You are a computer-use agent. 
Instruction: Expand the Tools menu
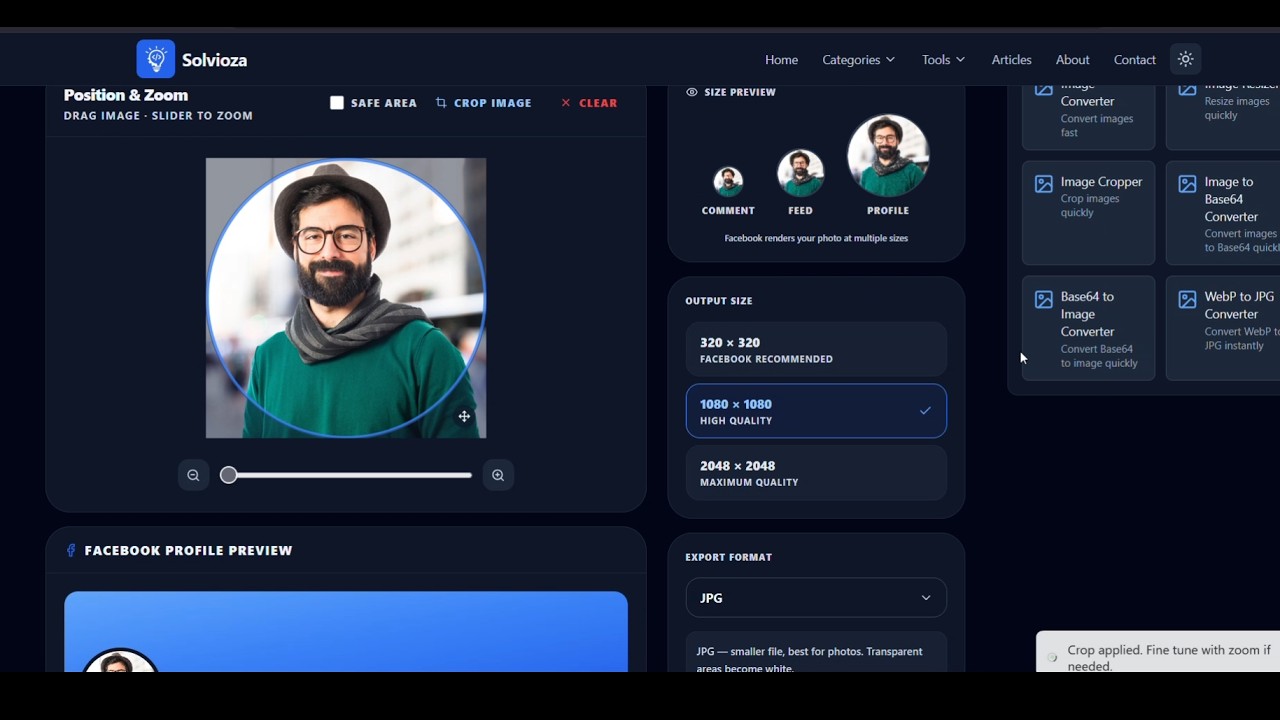(943, 60)
